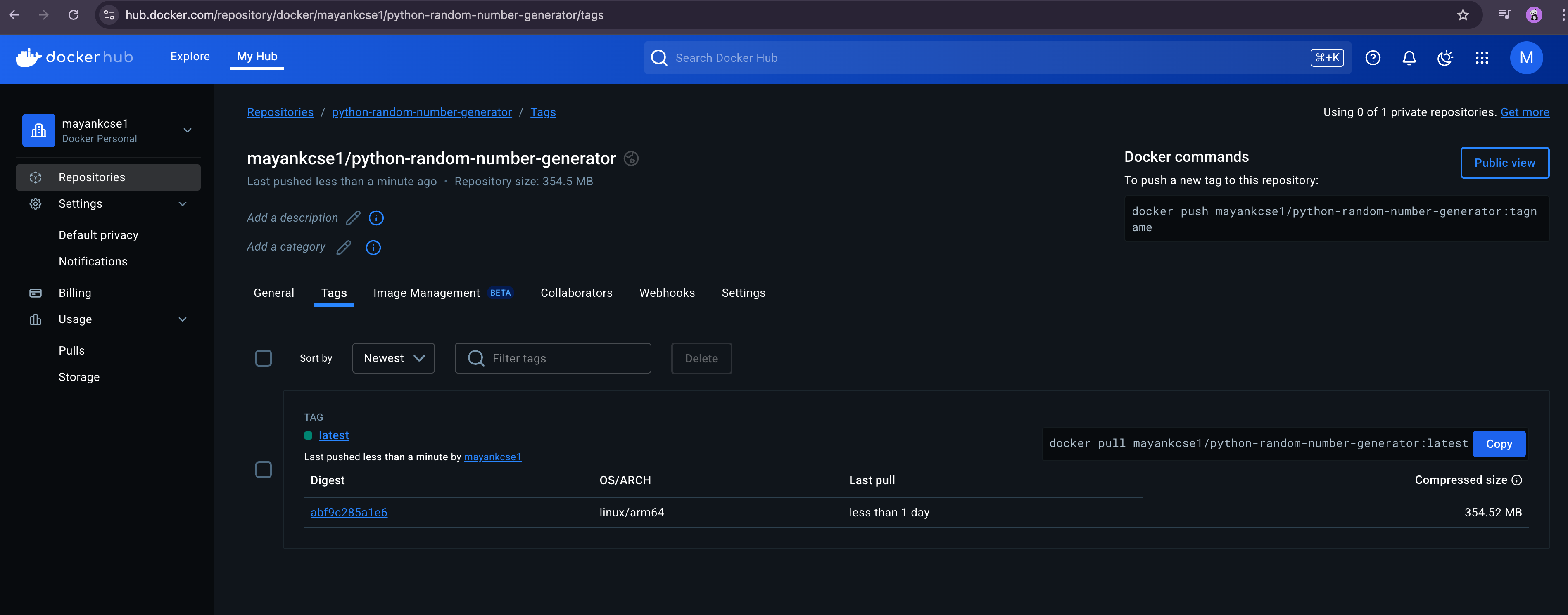Click Add a description text
The height and width of the screenshot is (615, 1568).
292,218
